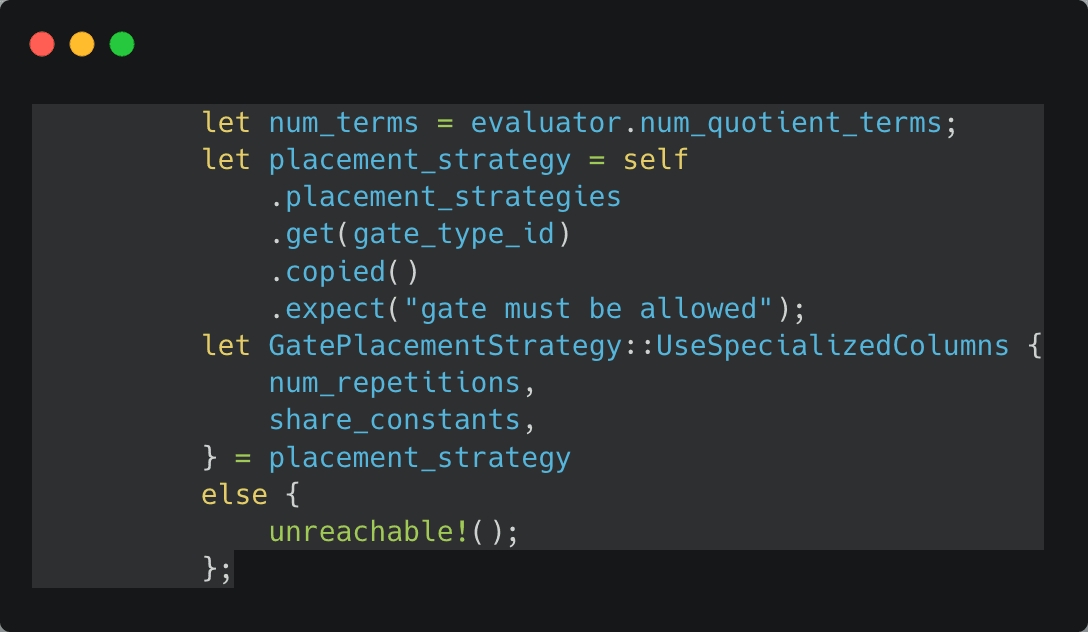
Task: Click the green maximize window button
Action: click(122, 44)
